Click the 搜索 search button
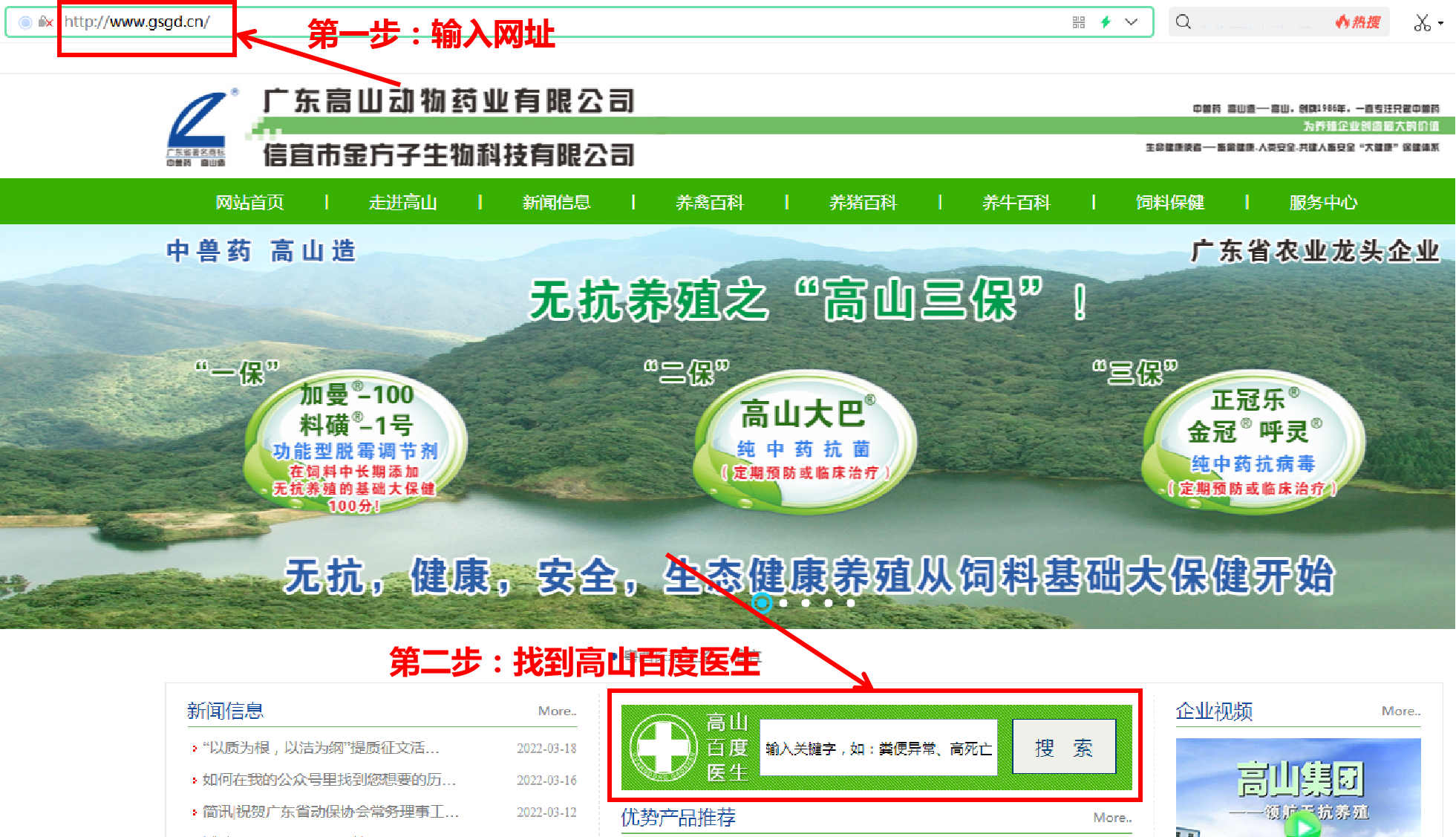This screenshot has height=837, width=1456. 1063,747
